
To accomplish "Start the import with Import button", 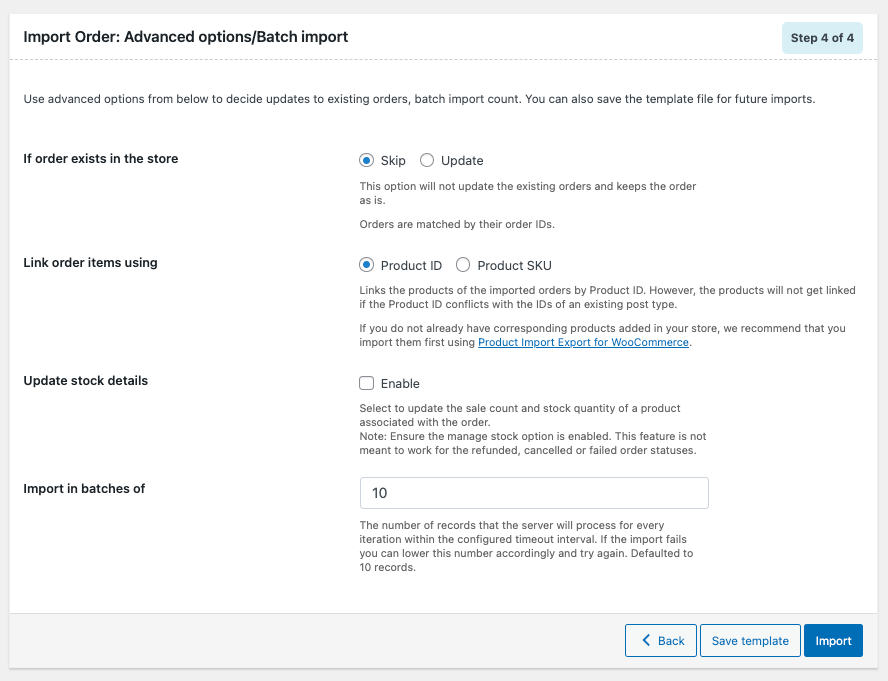I will coord(833,640).
